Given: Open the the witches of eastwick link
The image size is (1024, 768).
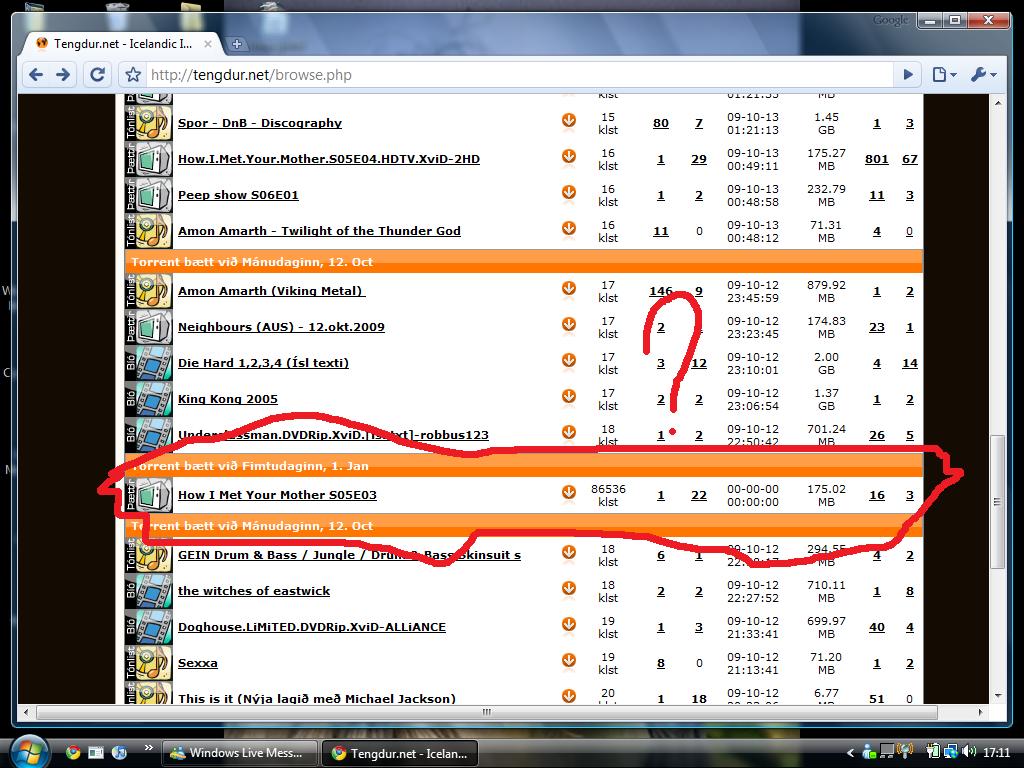Looking at the screenshot, I should [x=254, y=590].
